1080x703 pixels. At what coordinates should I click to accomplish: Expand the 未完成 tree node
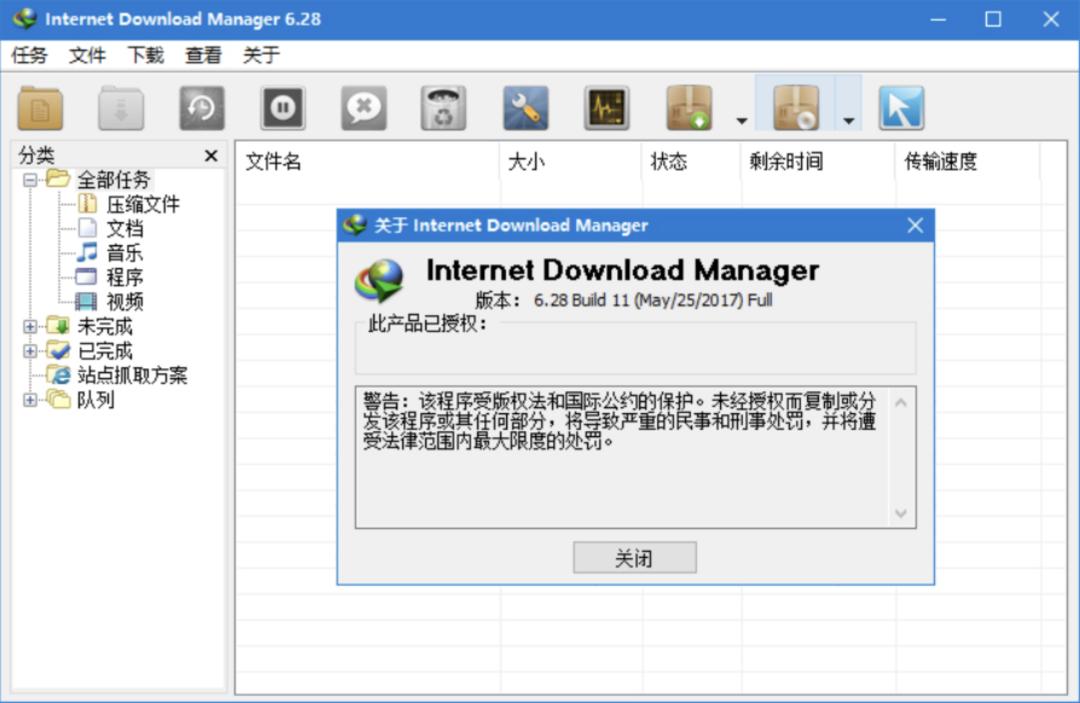pos(30,326)
